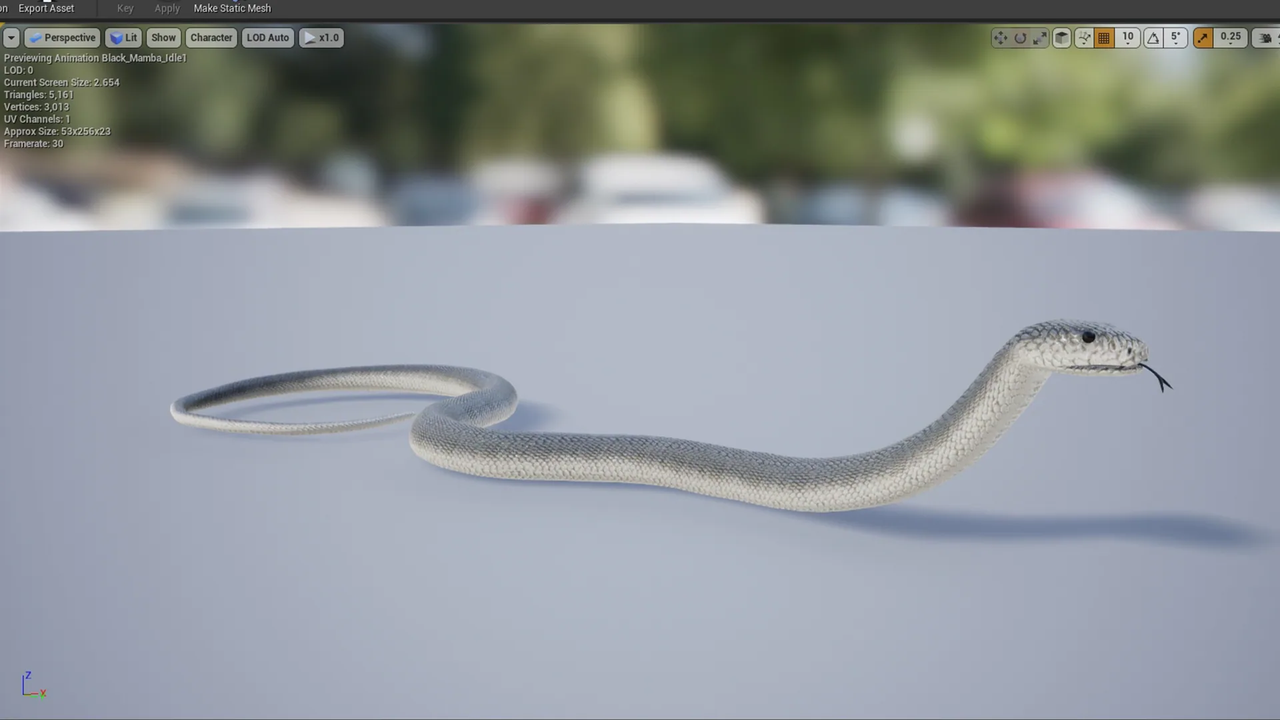Select the Translate (move) gizmo tool
The height and width of the screenshot is (720, 1280).
(x=1000, y=38)
